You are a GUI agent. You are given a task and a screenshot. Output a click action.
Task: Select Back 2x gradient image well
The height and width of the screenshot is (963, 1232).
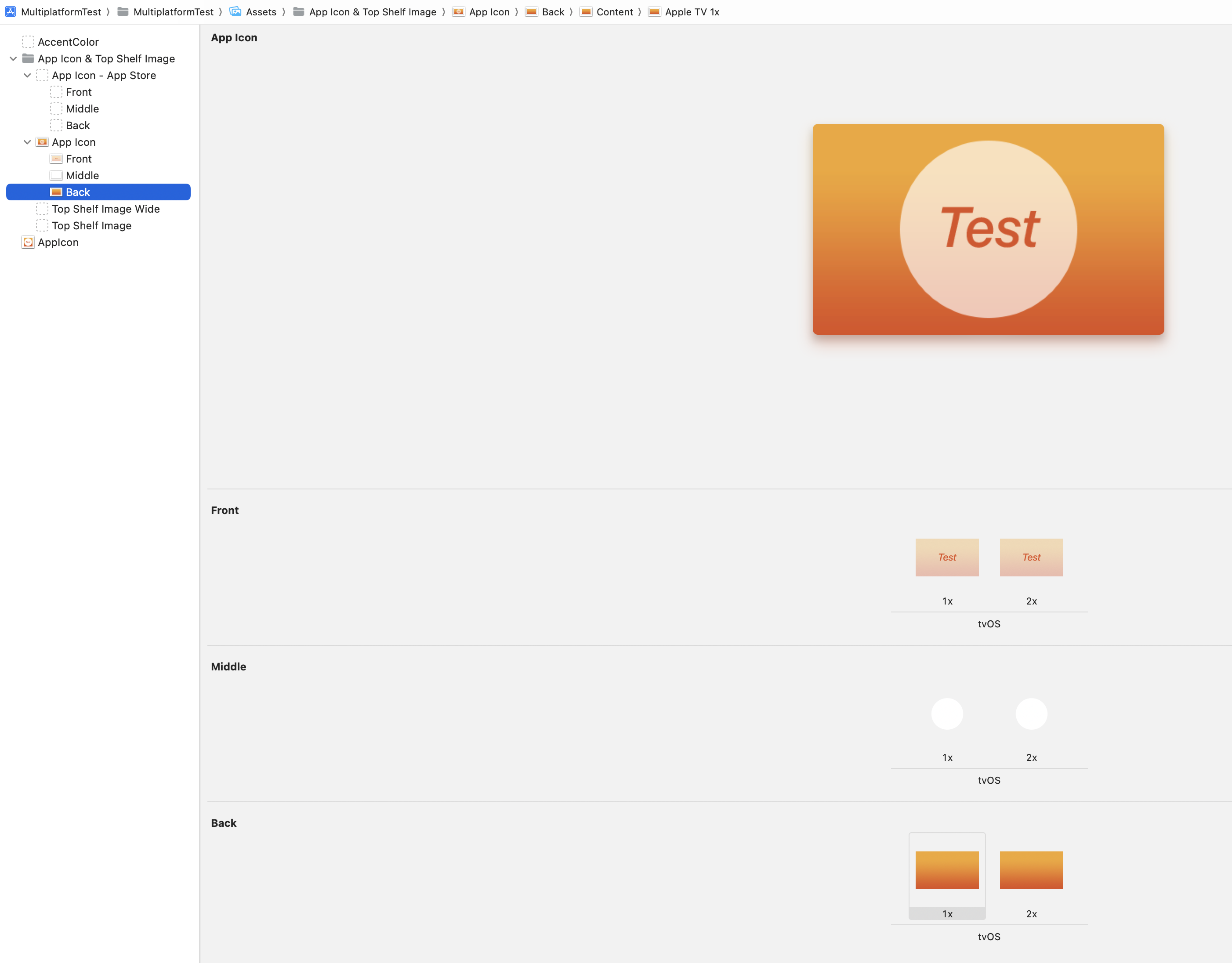pos(1031,870)
